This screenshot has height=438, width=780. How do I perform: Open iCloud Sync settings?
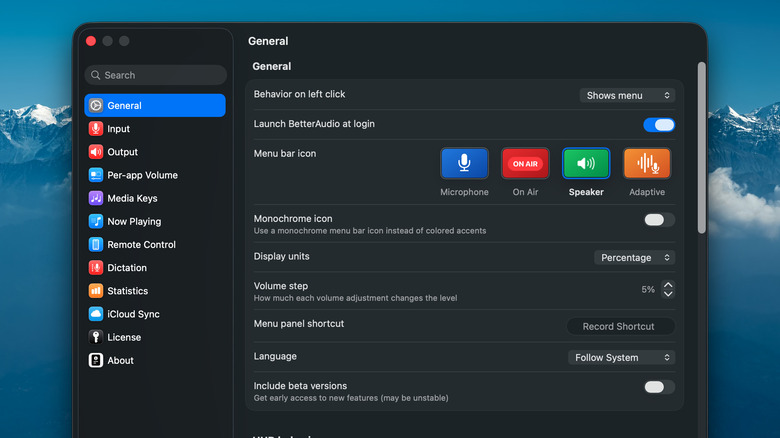click(x=155, y=314)
